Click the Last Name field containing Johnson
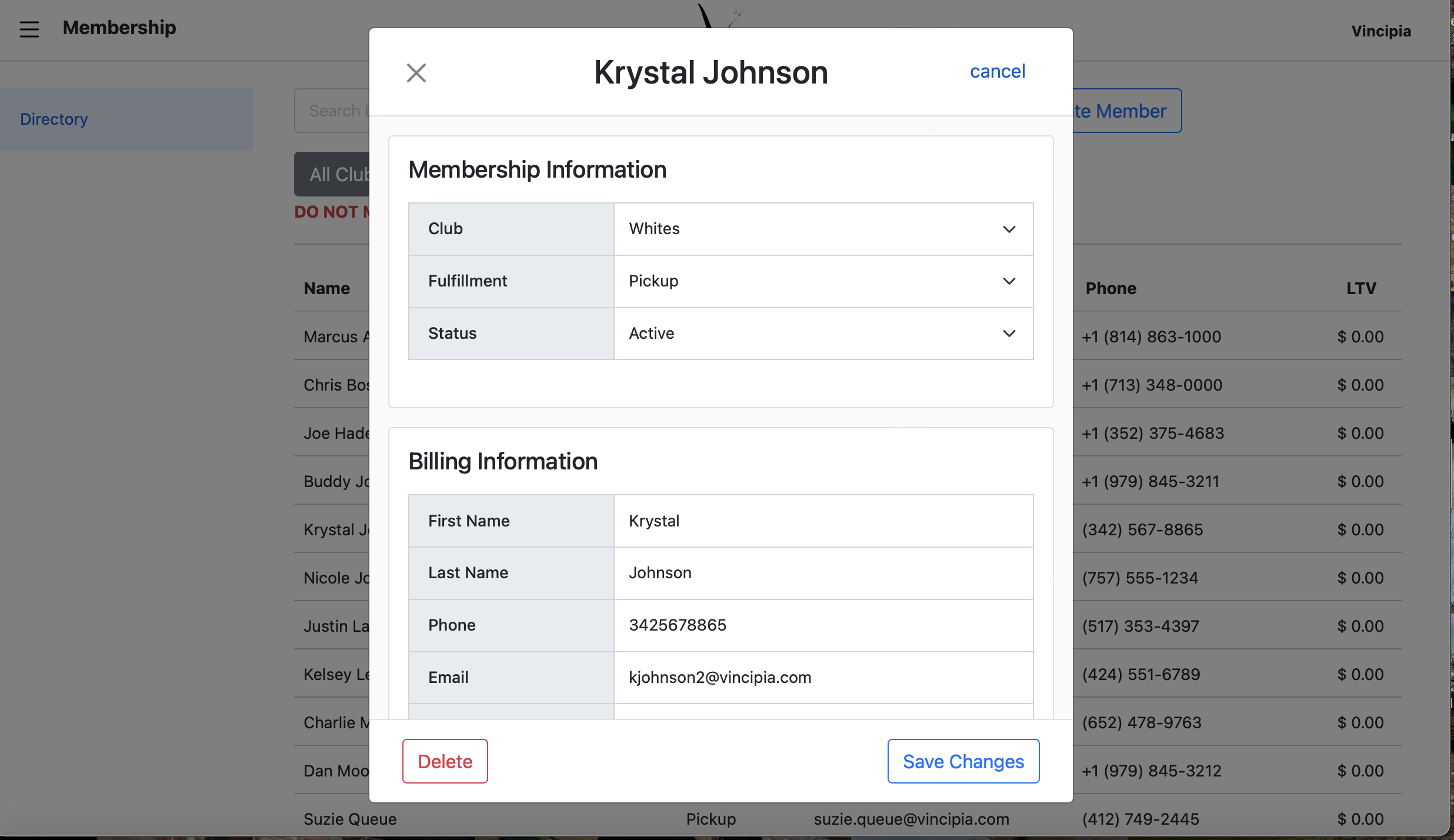Viewport: 1454px width, 840px height. click(823, 573)
